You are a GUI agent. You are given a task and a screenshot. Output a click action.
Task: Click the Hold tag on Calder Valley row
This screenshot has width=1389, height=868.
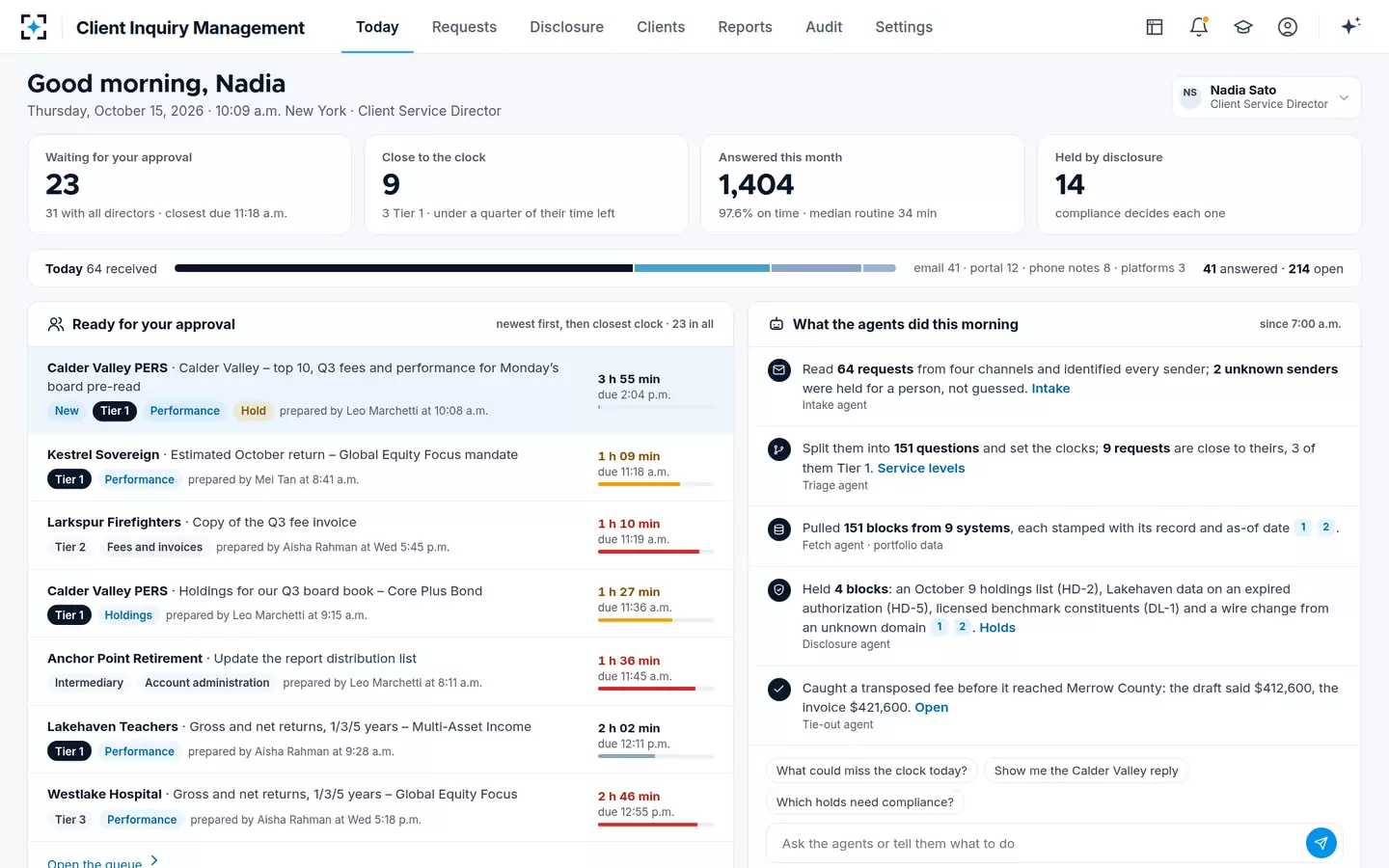click(254, 411)
